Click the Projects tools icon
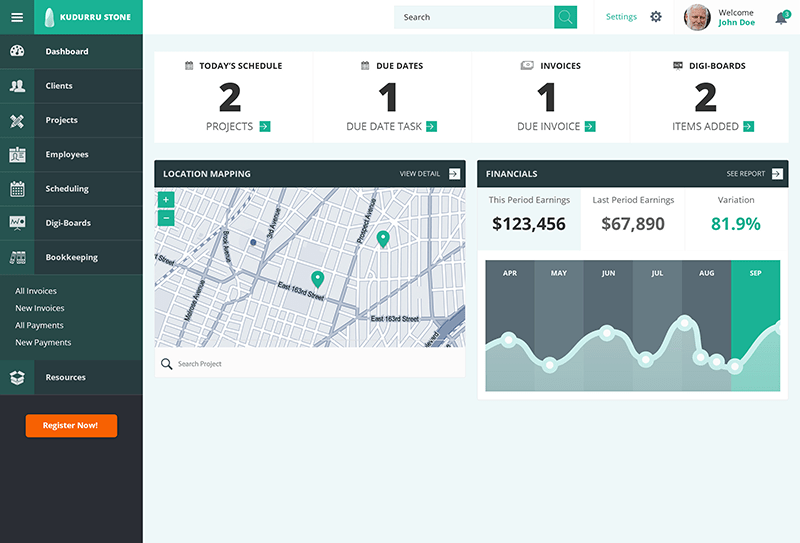This screenshot has width=800, height=543. (17, 120)
